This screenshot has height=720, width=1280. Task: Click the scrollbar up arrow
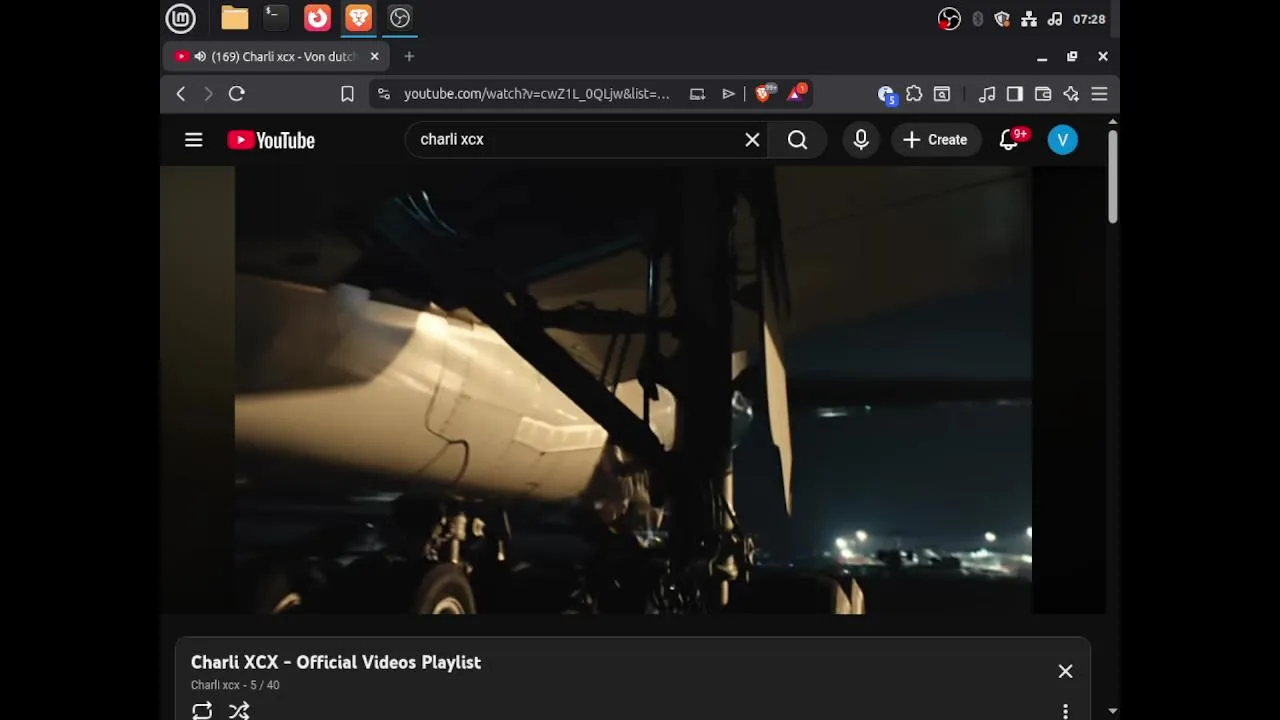pyautogui.click(x=1113, y=122)
